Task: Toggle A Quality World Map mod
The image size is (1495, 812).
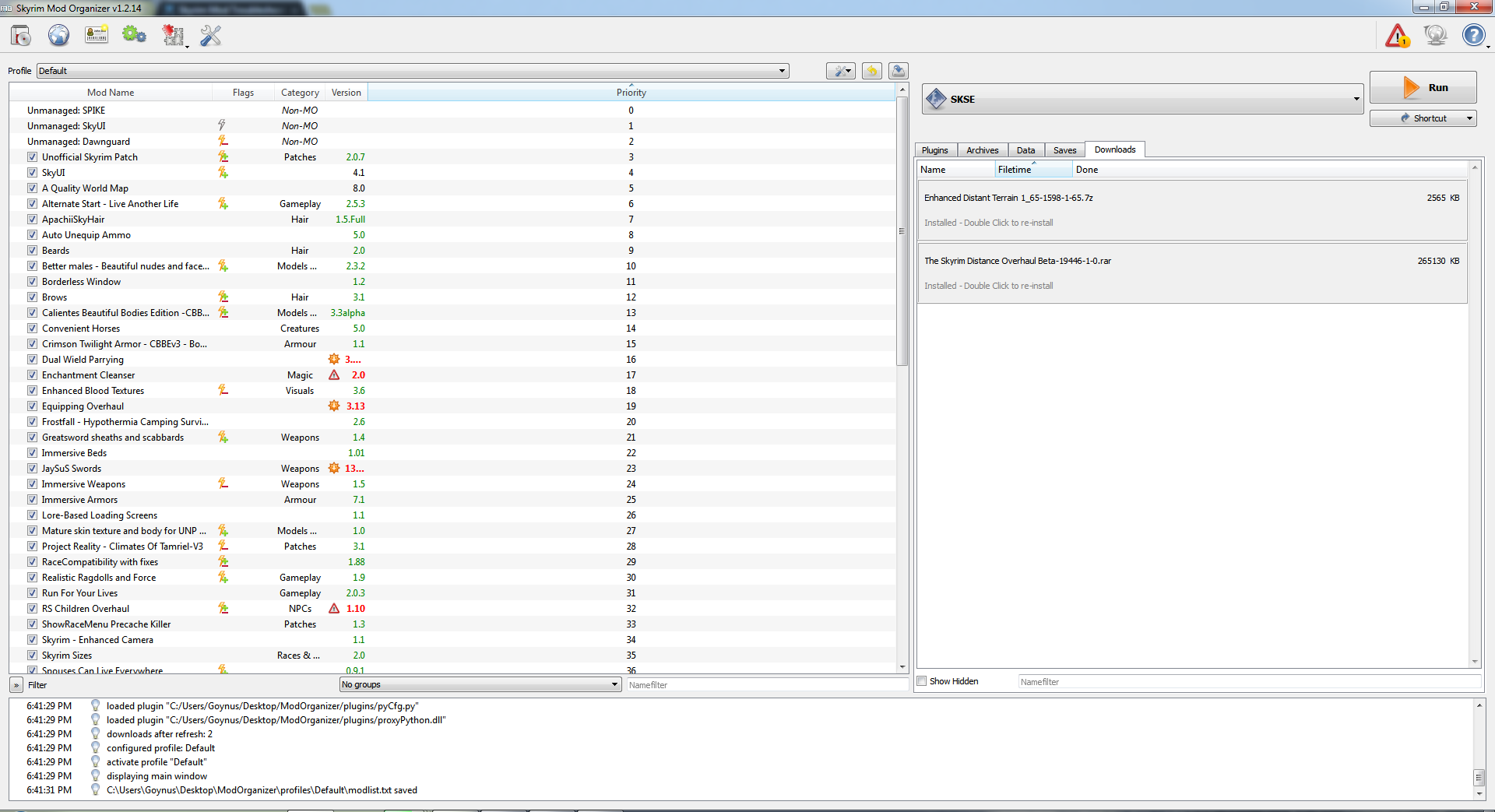Action: click(32, 188)
